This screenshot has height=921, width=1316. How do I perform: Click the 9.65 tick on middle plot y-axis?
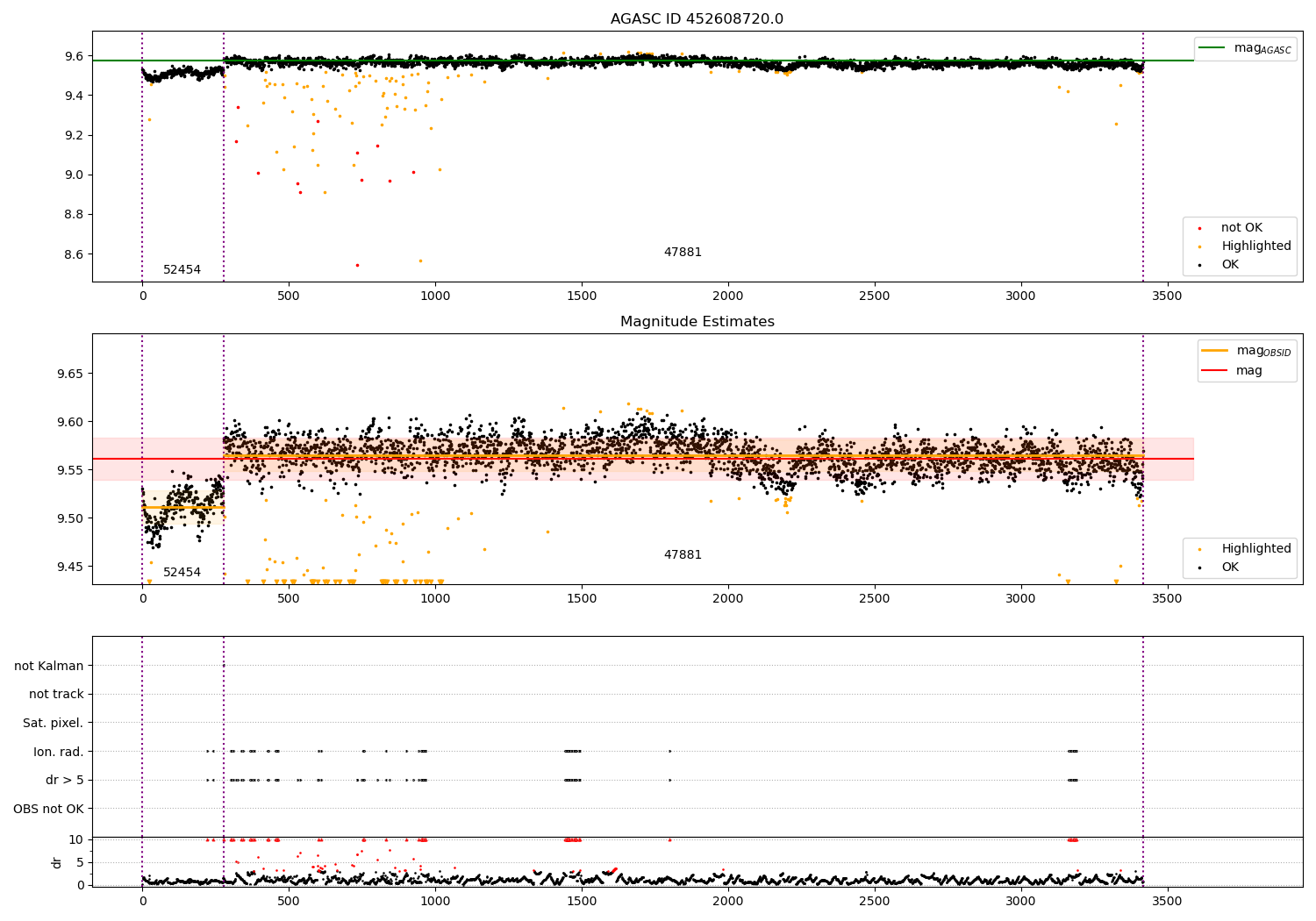[x=70, y=374]
